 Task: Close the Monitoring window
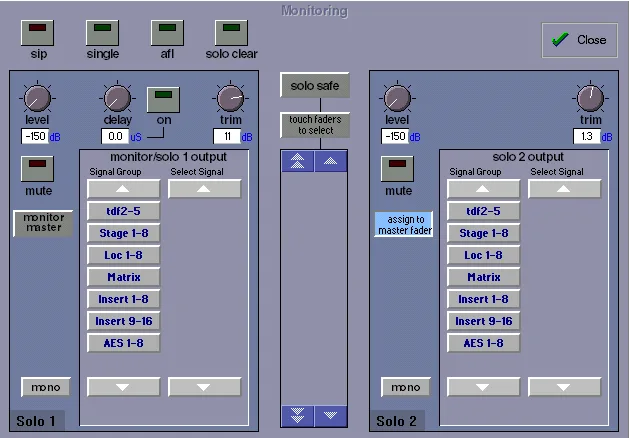coord(579,40)
